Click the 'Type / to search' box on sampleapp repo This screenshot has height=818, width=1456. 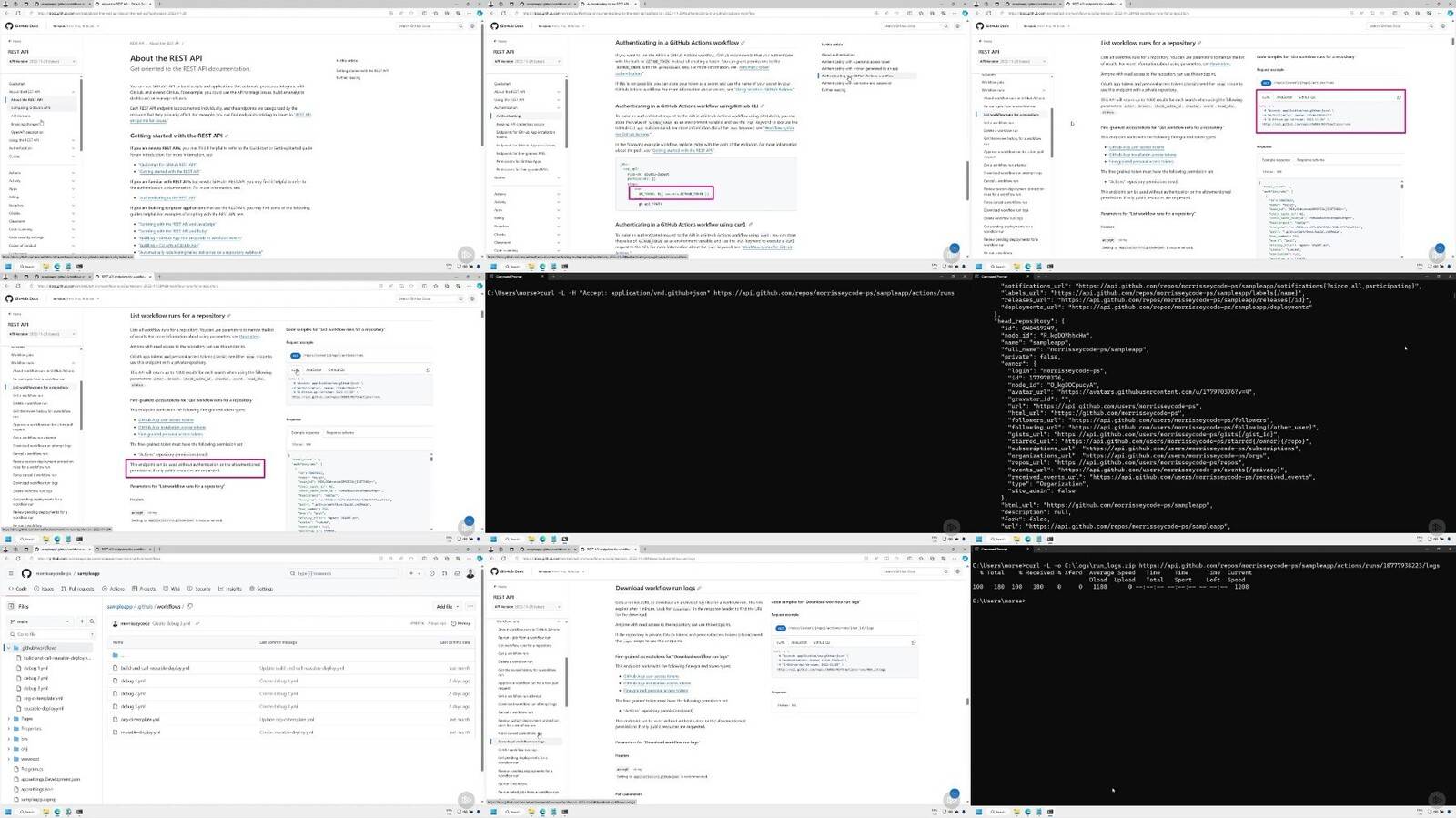point(343,573)
